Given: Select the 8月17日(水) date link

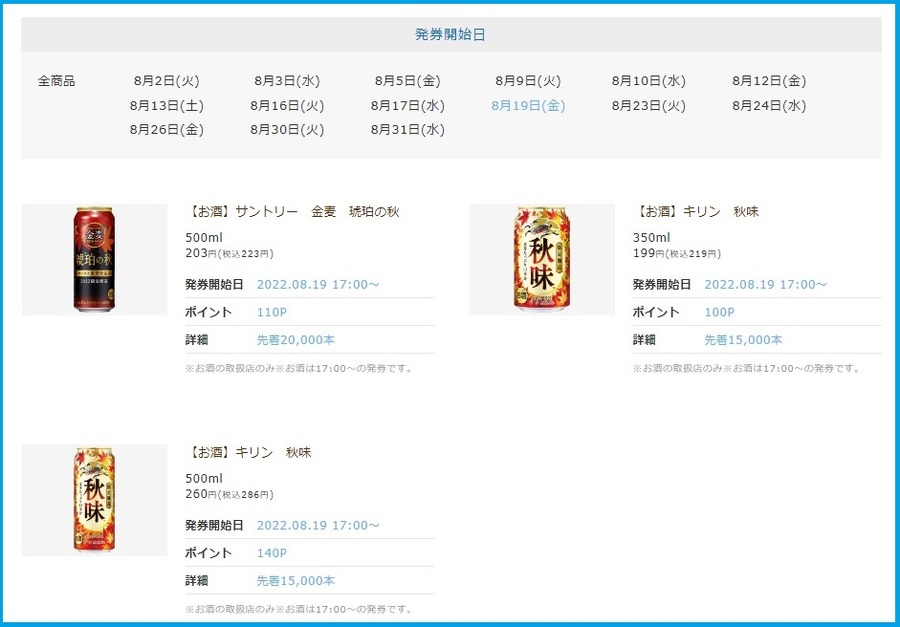Looking at the screenshot, I should click(x=408, y=106).
